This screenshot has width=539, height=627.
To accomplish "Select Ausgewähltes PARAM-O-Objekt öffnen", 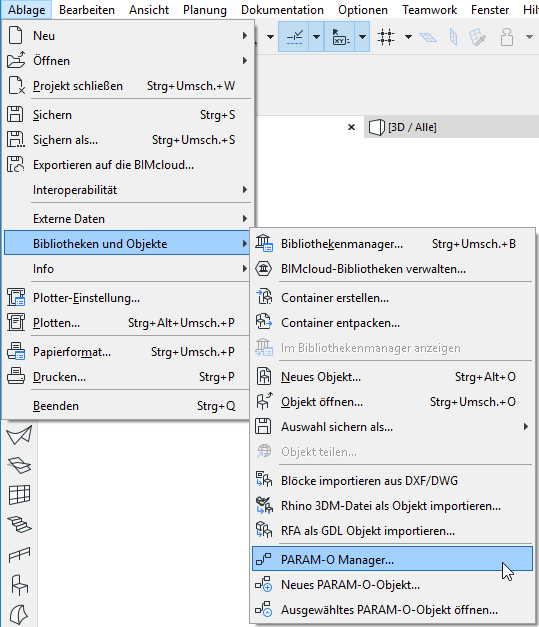I will tap(392, 610).
